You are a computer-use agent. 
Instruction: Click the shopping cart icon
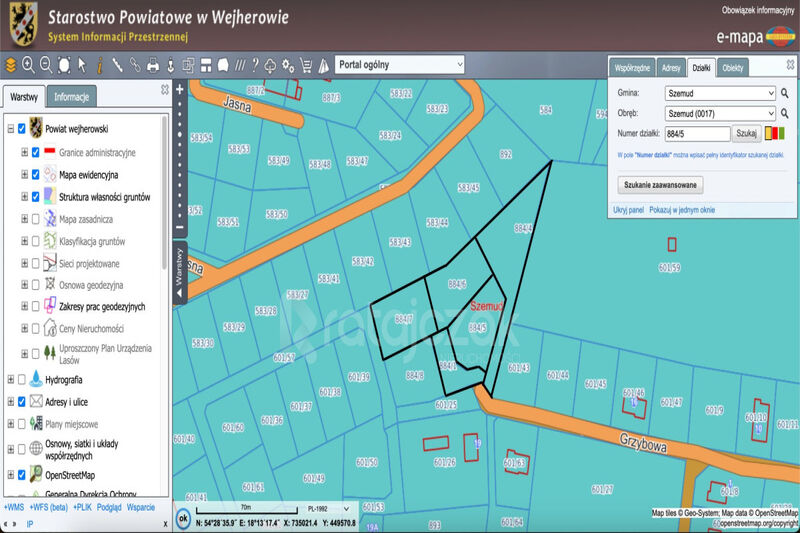pos(305,65)
